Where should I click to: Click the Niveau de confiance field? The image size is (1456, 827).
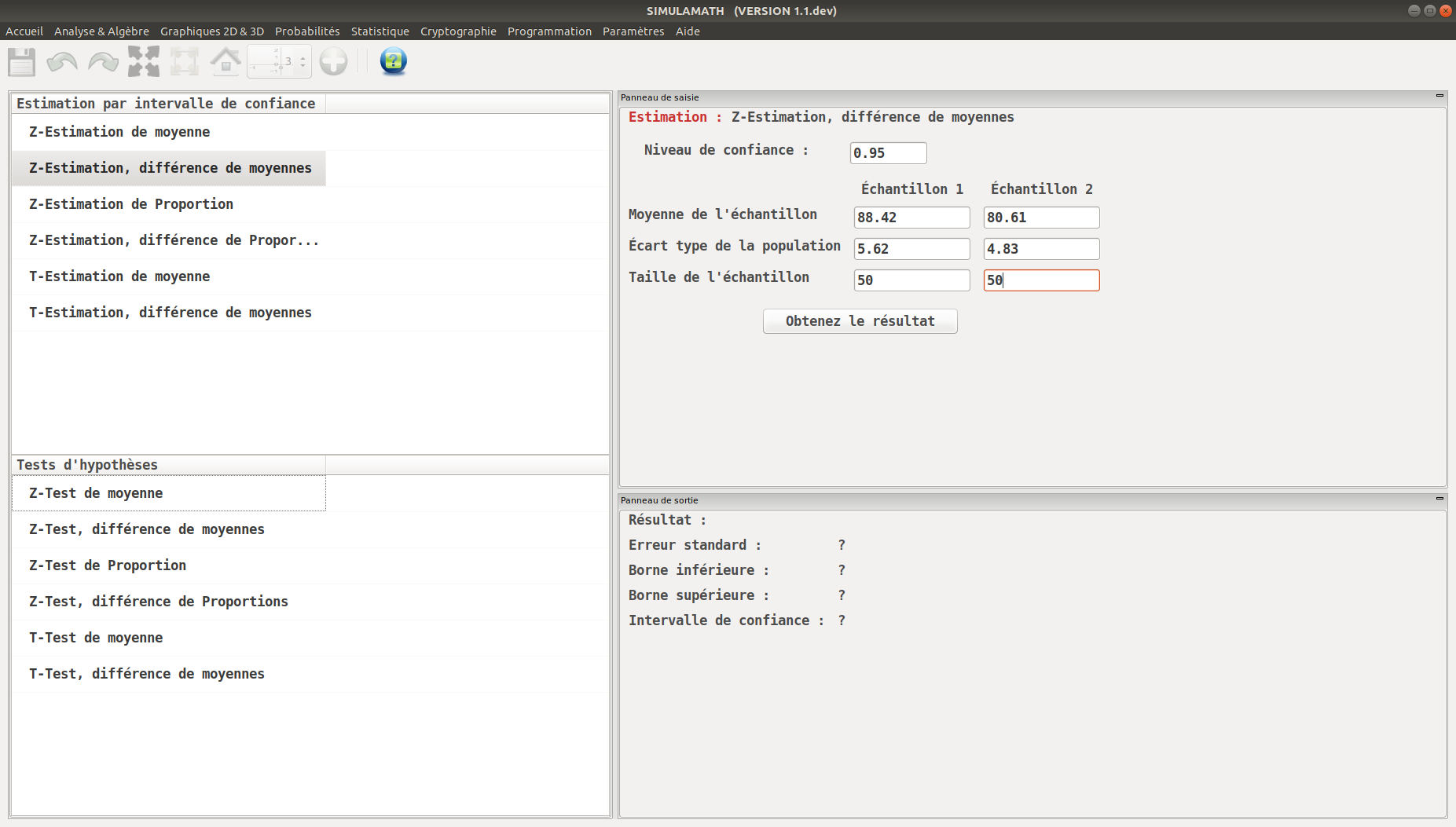click(888, 153)
